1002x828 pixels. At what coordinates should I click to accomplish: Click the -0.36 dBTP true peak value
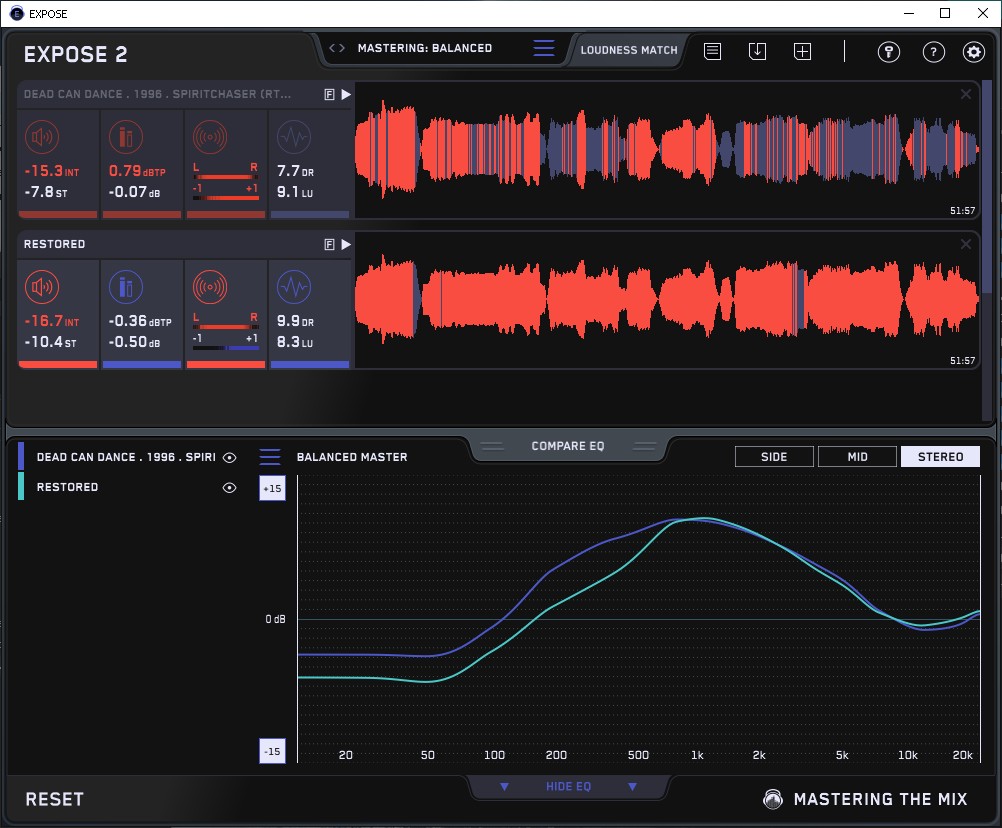click(140, 321)
